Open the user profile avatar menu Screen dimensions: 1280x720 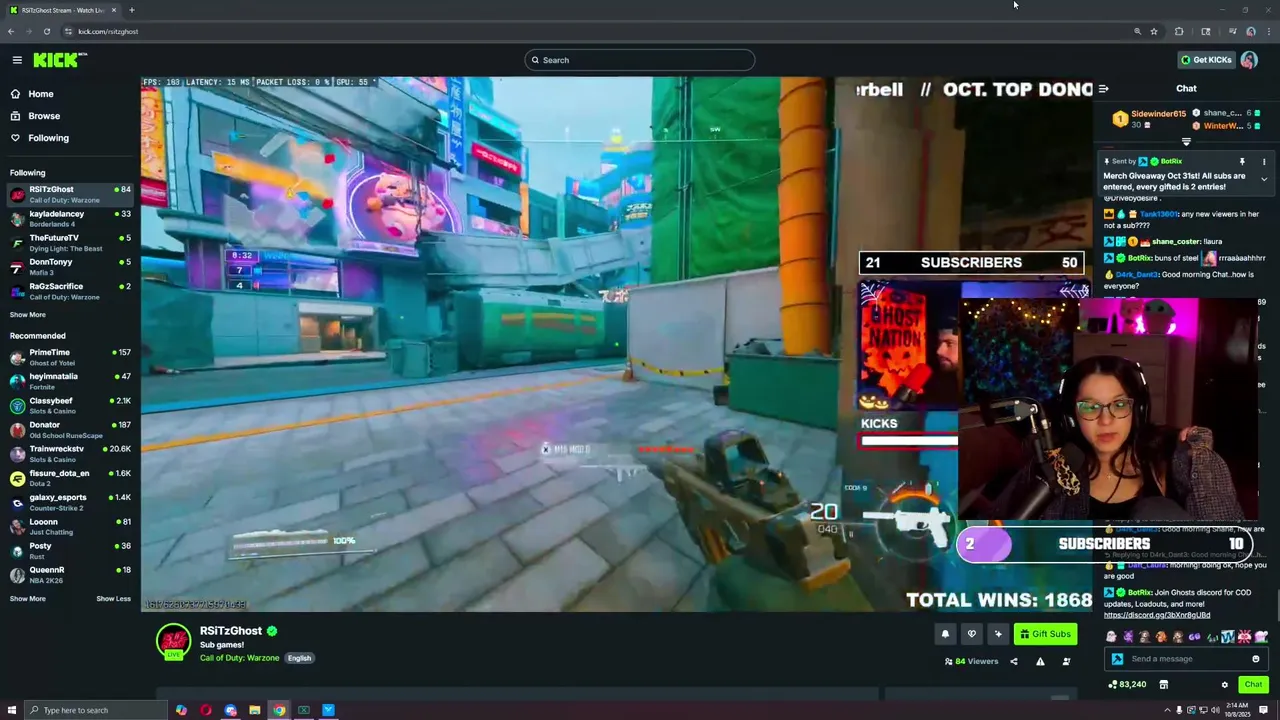[x=1249, y=60]
